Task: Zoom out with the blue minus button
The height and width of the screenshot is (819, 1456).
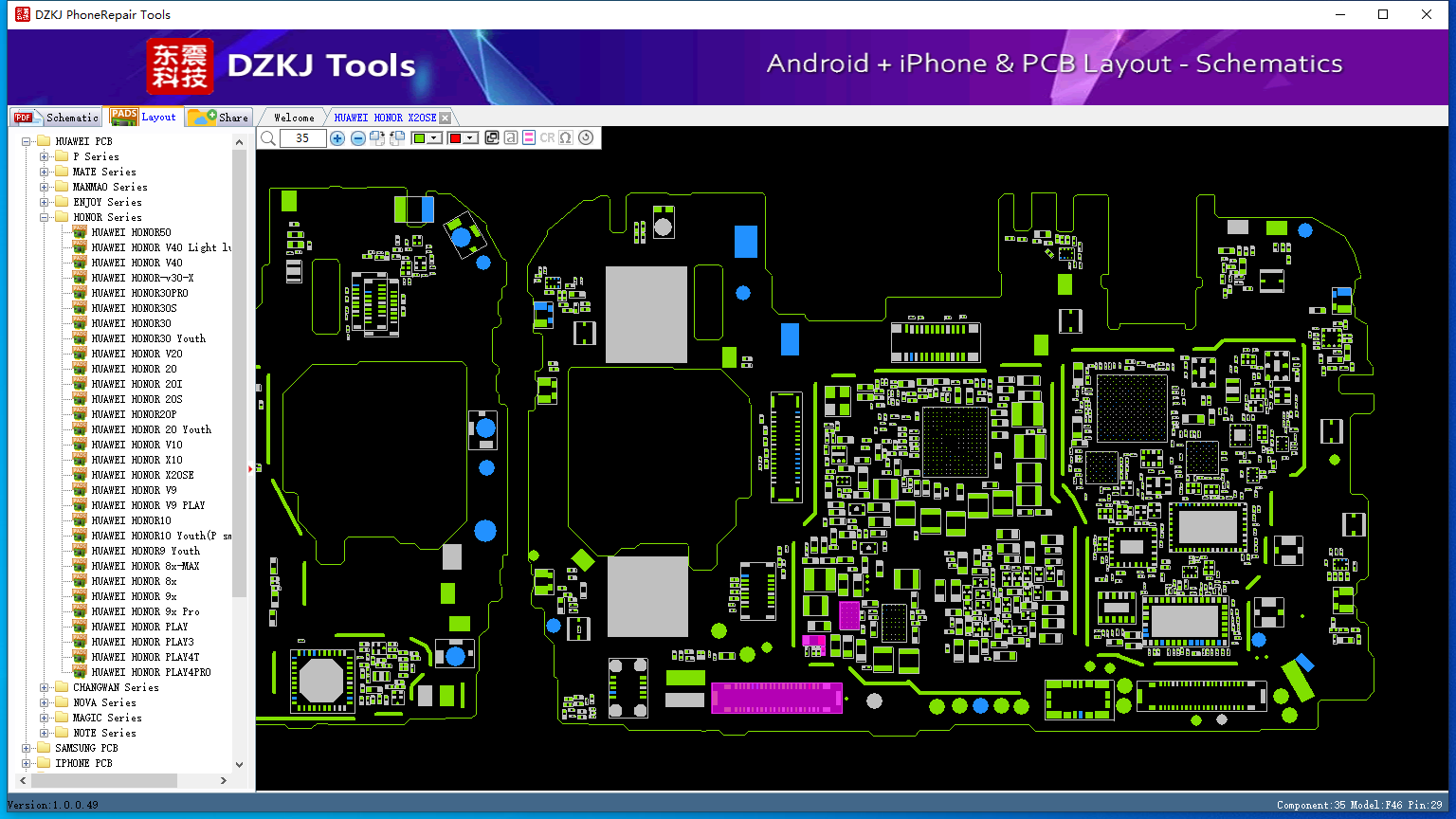Action: tap(357, 138)
